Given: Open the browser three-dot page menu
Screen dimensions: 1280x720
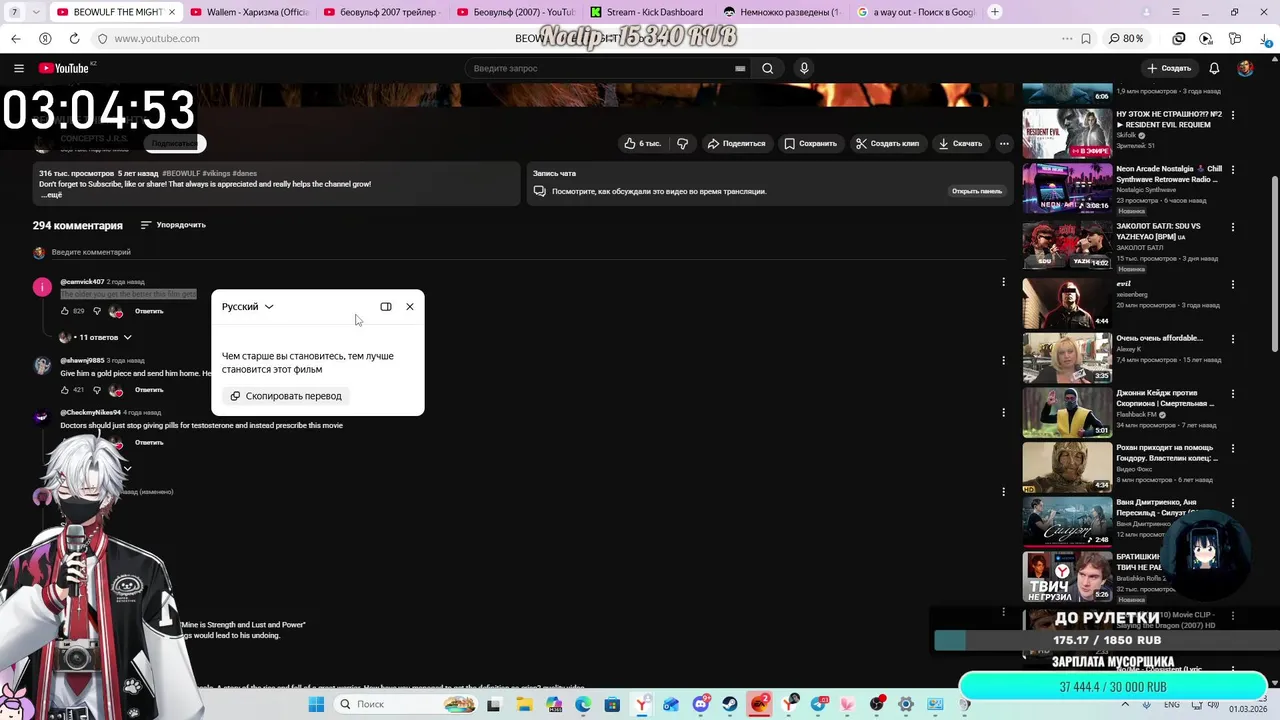Looking at the screenshot, I should [x=1067, y=38].
